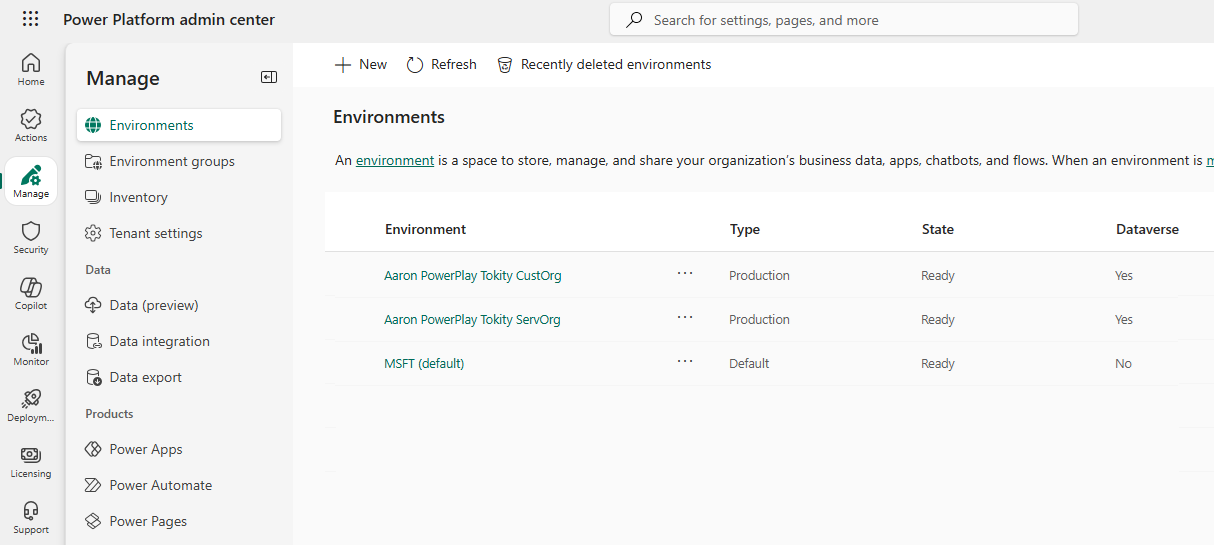This screenshot has width=1214, height=545.
Task: Open Recently deleted environments
Action: 604,64
